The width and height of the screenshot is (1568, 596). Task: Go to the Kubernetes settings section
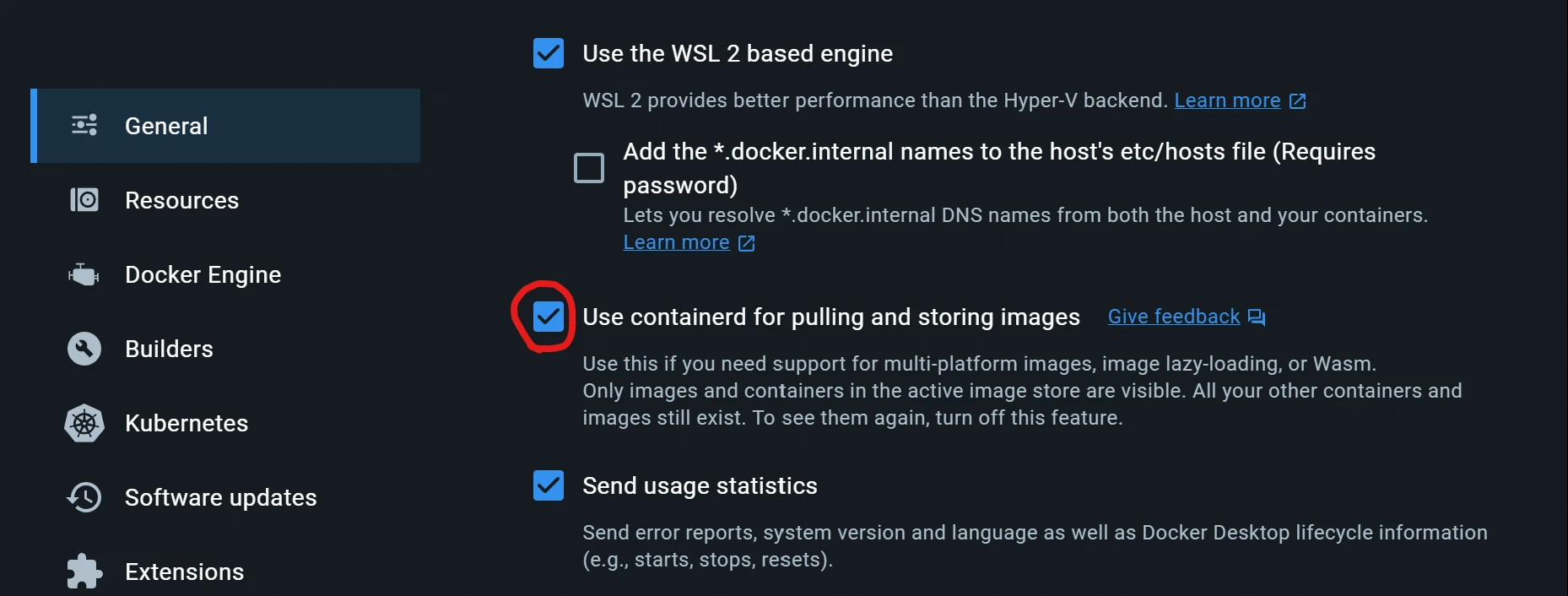tap(187, 423)
